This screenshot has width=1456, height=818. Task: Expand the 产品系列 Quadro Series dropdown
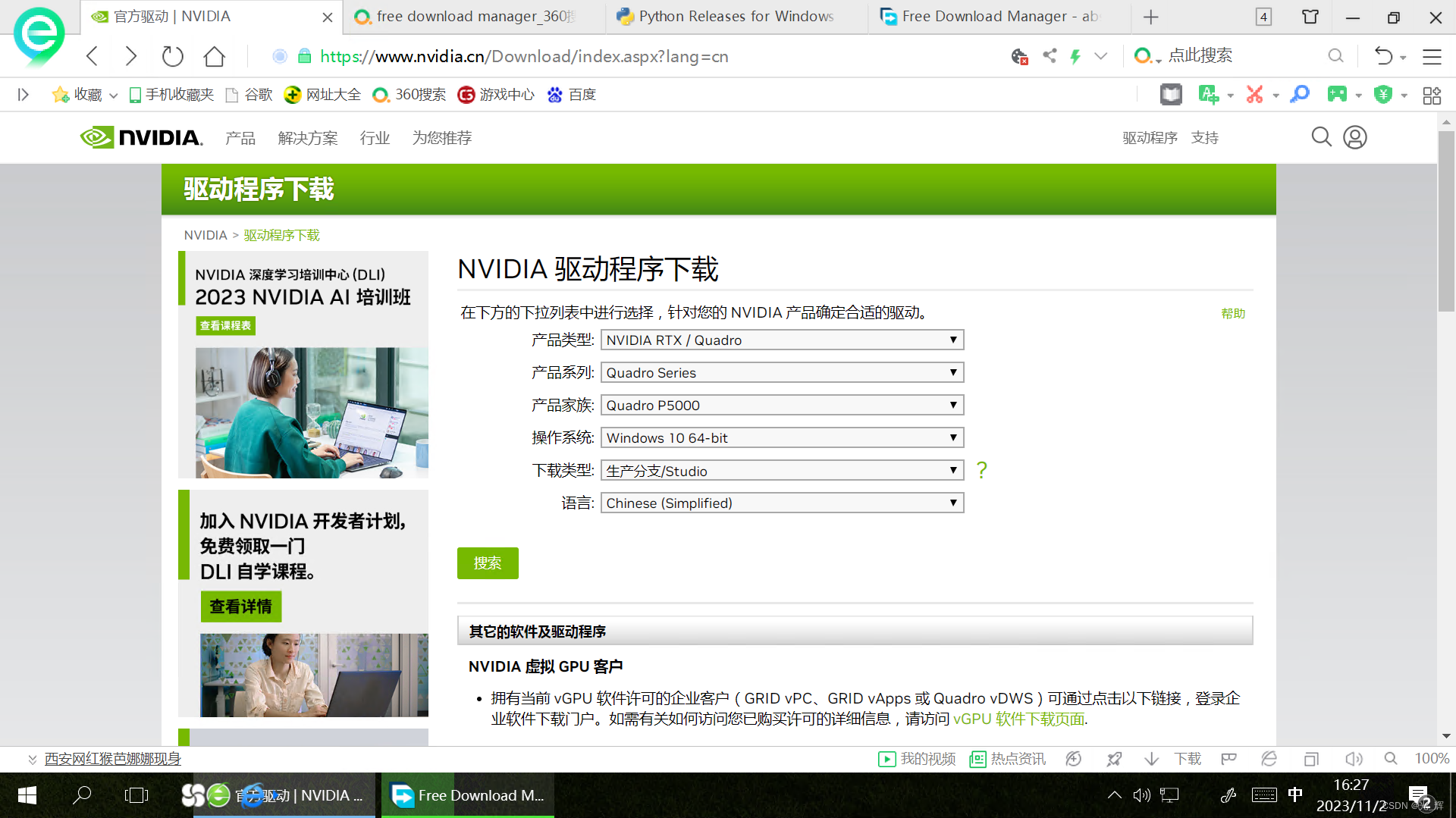click(x=782, y=373)
